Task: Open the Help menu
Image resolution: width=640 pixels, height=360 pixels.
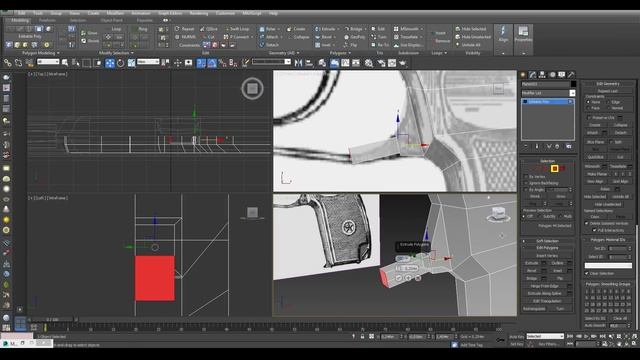Action: click(273, 13)
